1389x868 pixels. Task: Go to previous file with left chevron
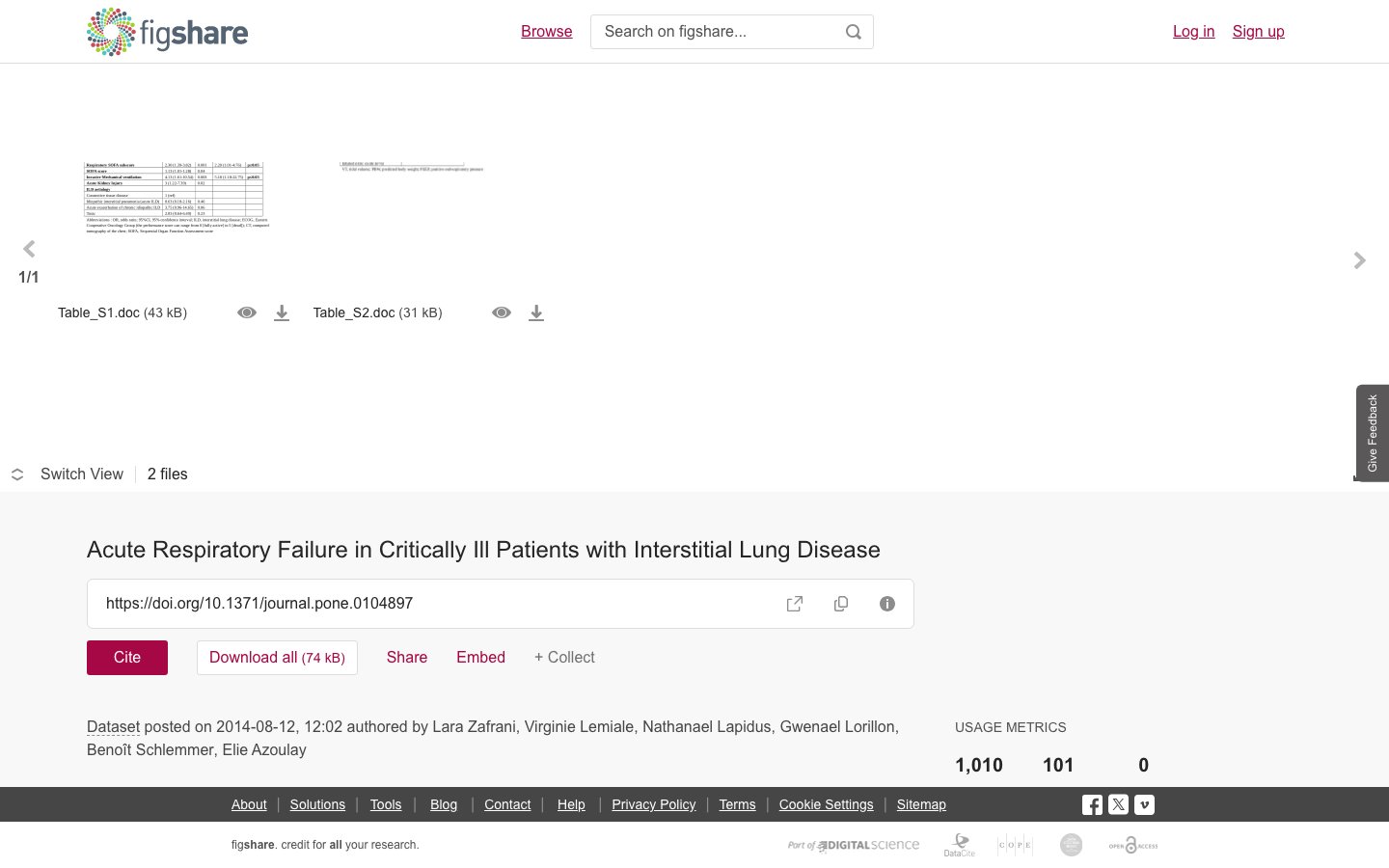pyautogui.click(x=29, y=249)
